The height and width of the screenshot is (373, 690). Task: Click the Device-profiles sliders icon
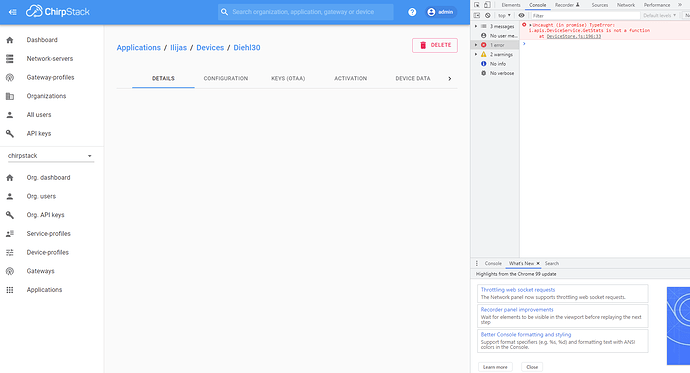point(10,252)
